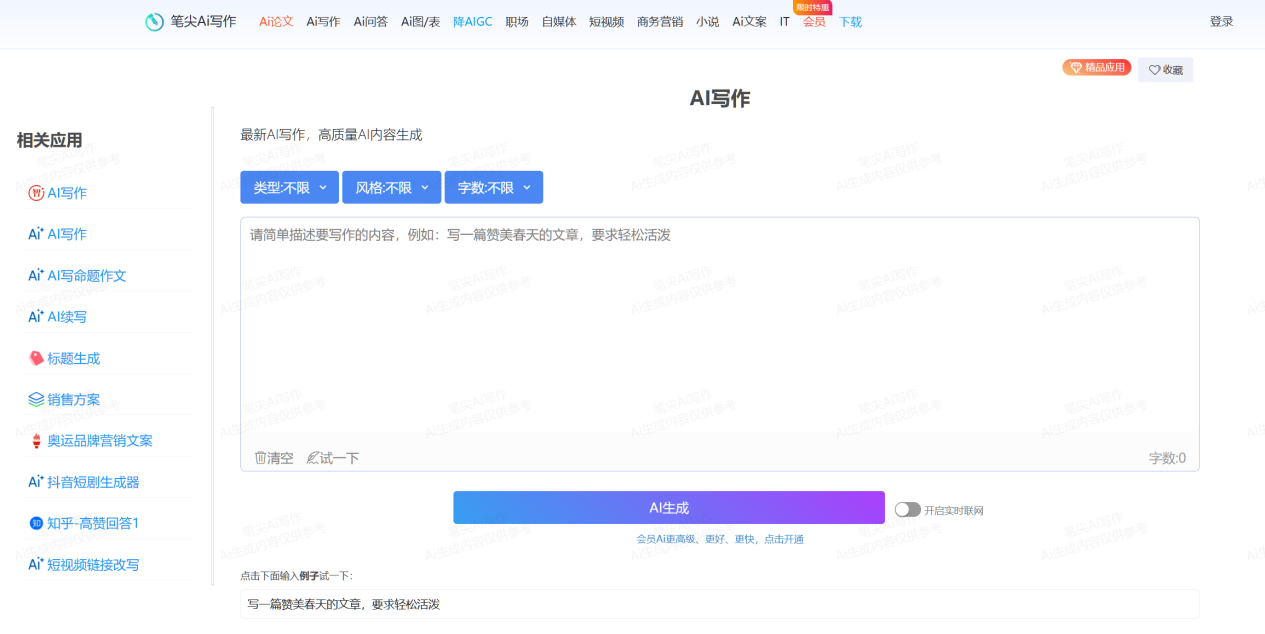Click the 登录 login link
This screenshot has width=1265, height=634.
pos(1221,21)
